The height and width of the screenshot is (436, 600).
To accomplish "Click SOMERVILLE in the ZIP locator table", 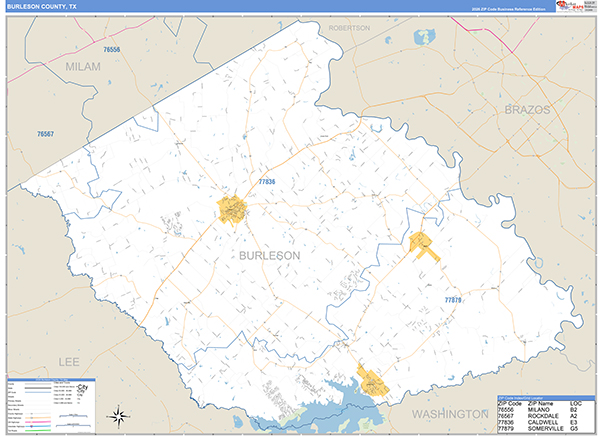I will click(546, 429).
